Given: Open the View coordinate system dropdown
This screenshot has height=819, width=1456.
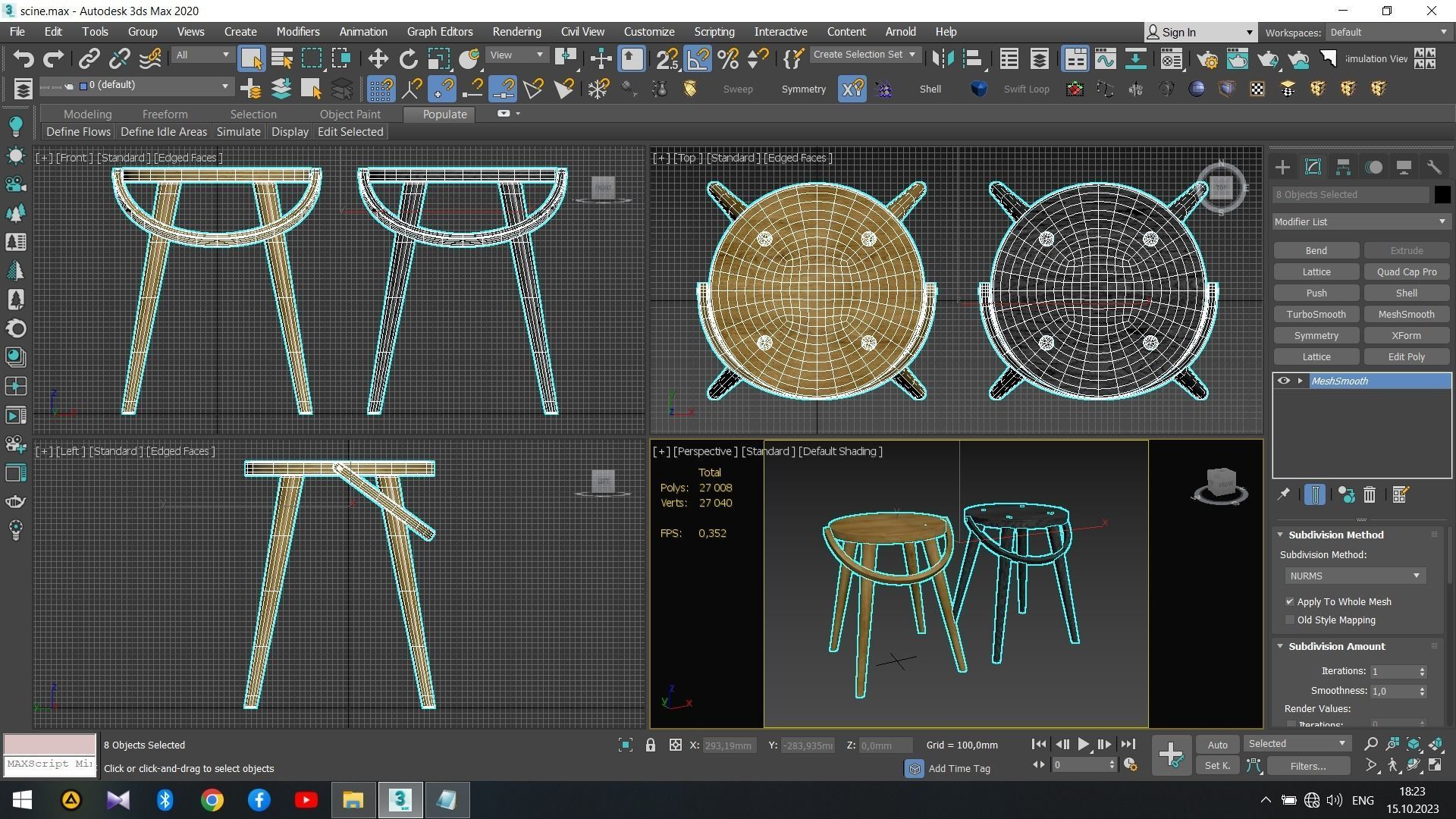Looking at the screenshot, I should (x=516, y=55).
